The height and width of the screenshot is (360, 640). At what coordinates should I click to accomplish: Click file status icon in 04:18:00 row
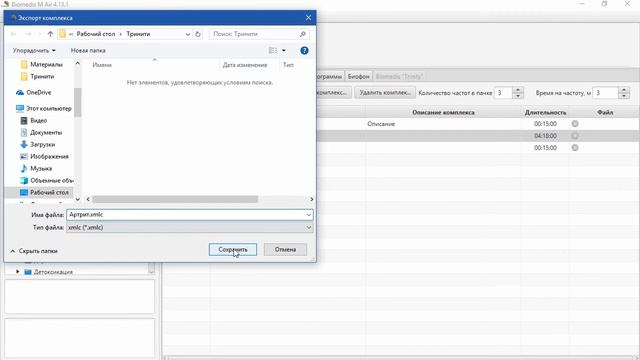click(575, 136)
